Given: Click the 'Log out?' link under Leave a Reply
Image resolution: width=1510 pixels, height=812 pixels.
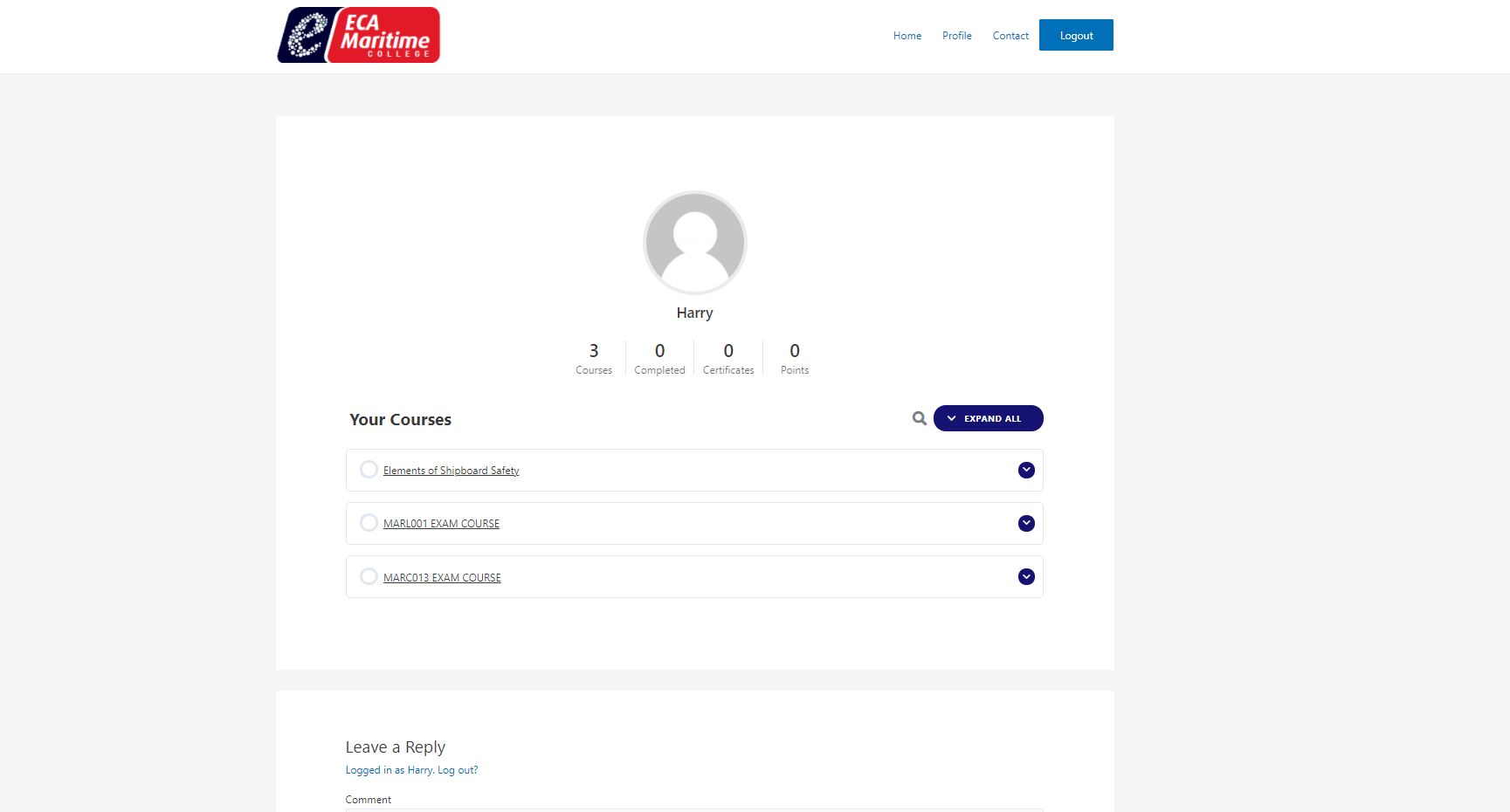Looking at the screenshot, I should click(458, 770).
